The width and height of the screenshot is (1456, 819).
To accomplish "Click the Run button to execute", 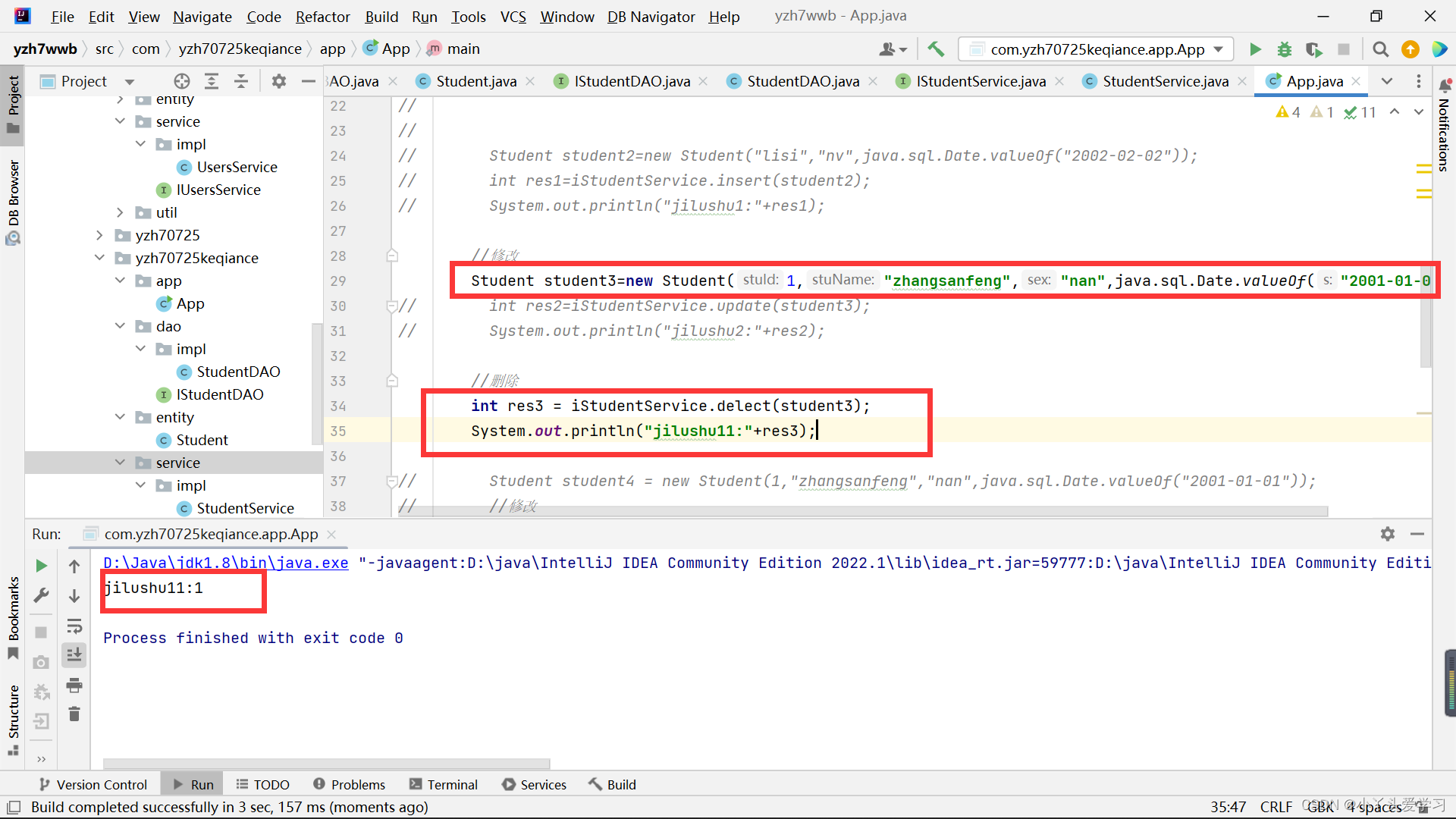I will pyautogui.click(x=1254, y=50).
